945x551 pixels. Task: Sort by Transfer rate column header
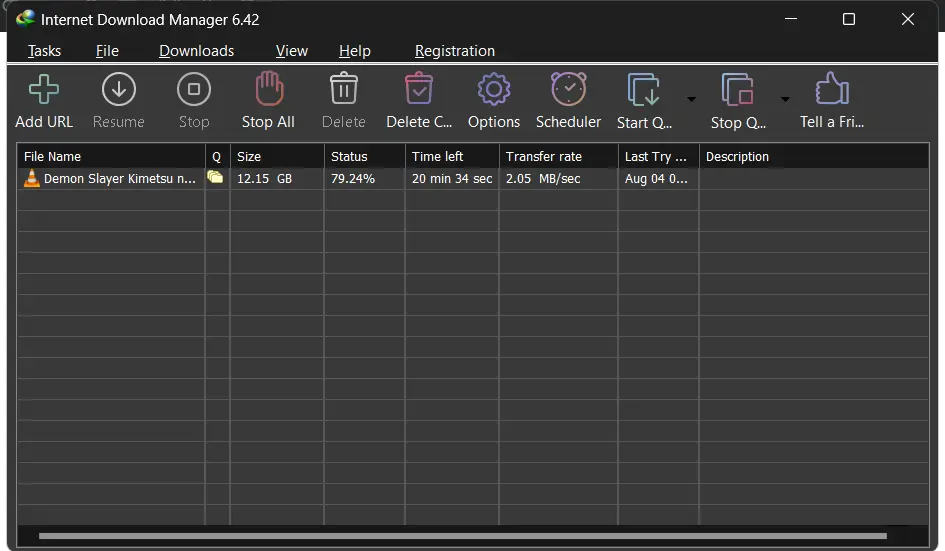click(558, 157)
